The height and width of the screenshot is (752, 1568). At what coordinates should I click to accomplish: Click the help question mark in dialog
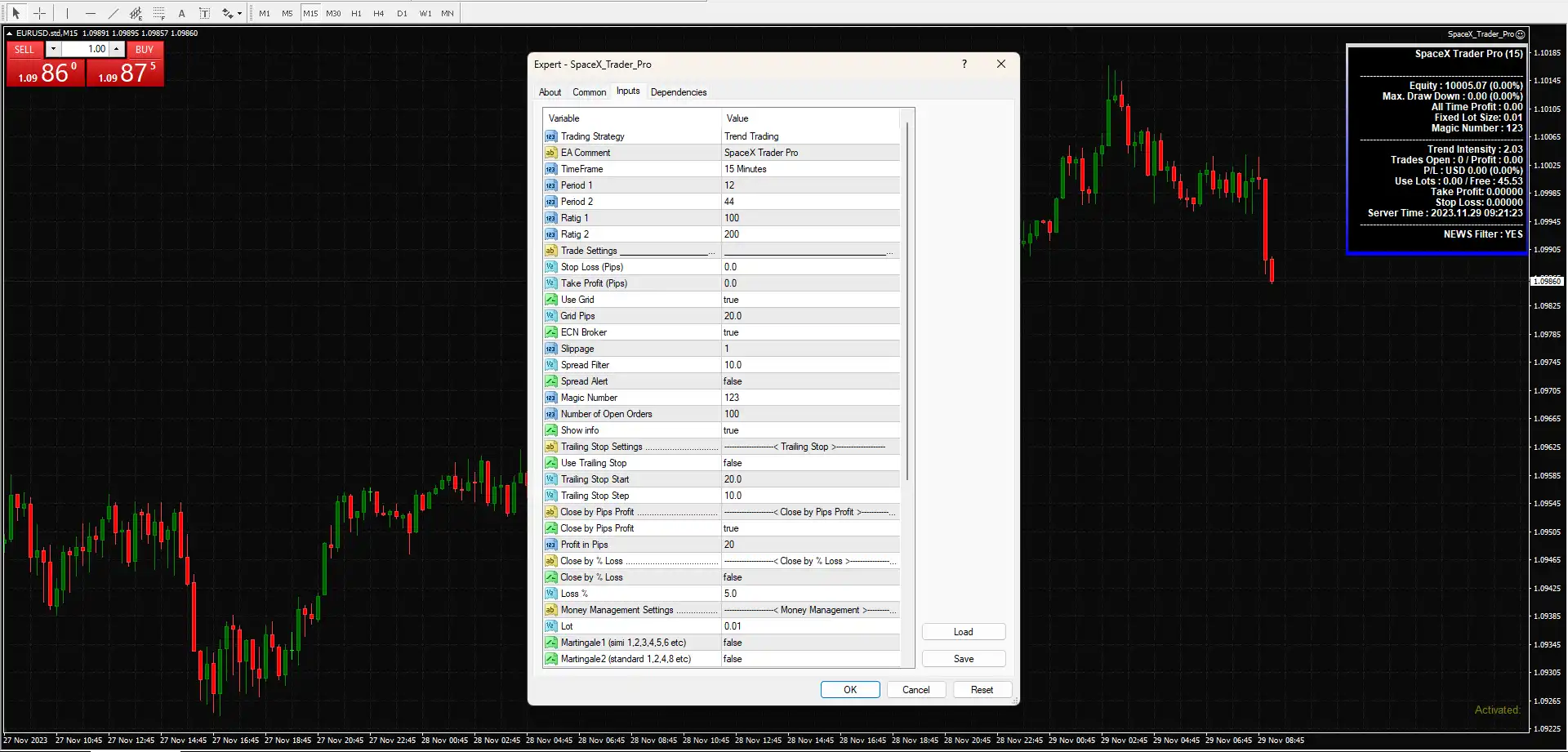click(964, 64)
